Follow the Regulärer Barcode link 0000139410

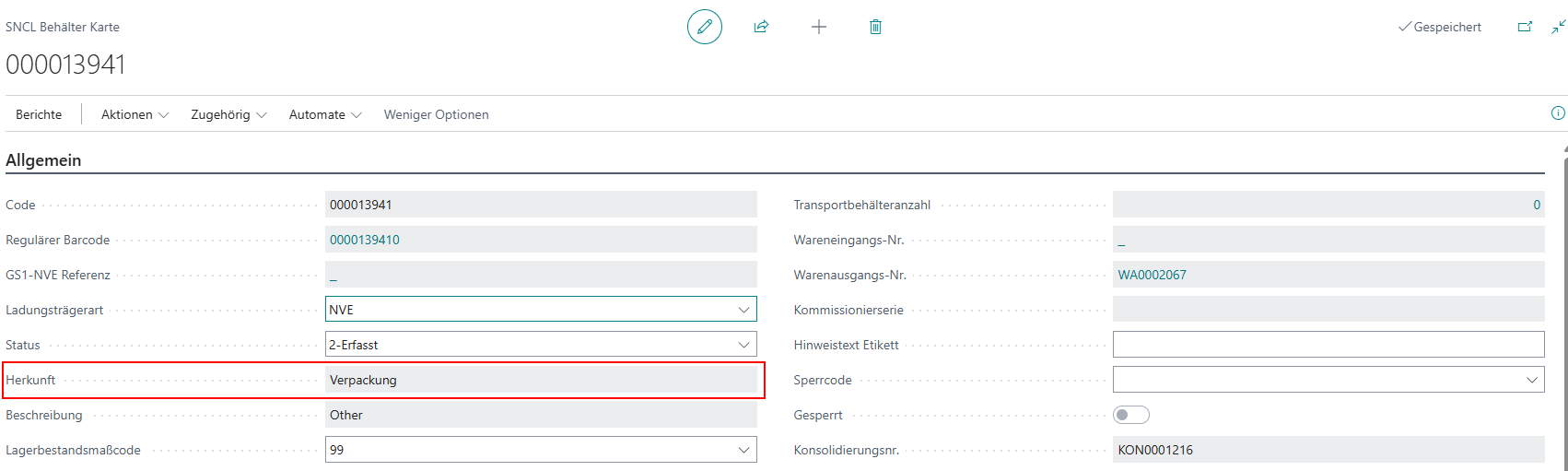(x=365, y=240)
